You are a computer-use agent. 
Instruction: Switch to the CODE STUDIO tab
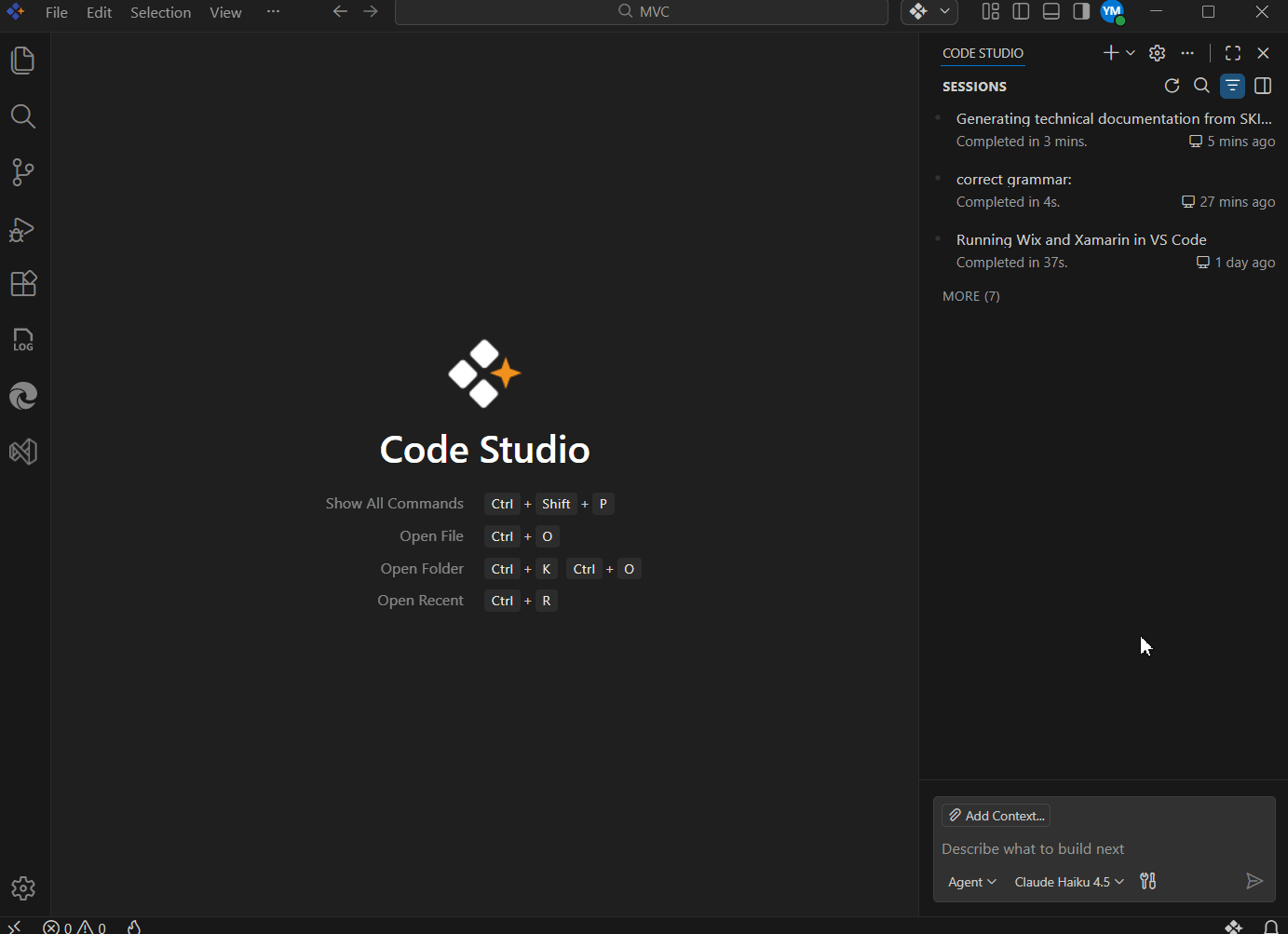pos(983,53)
